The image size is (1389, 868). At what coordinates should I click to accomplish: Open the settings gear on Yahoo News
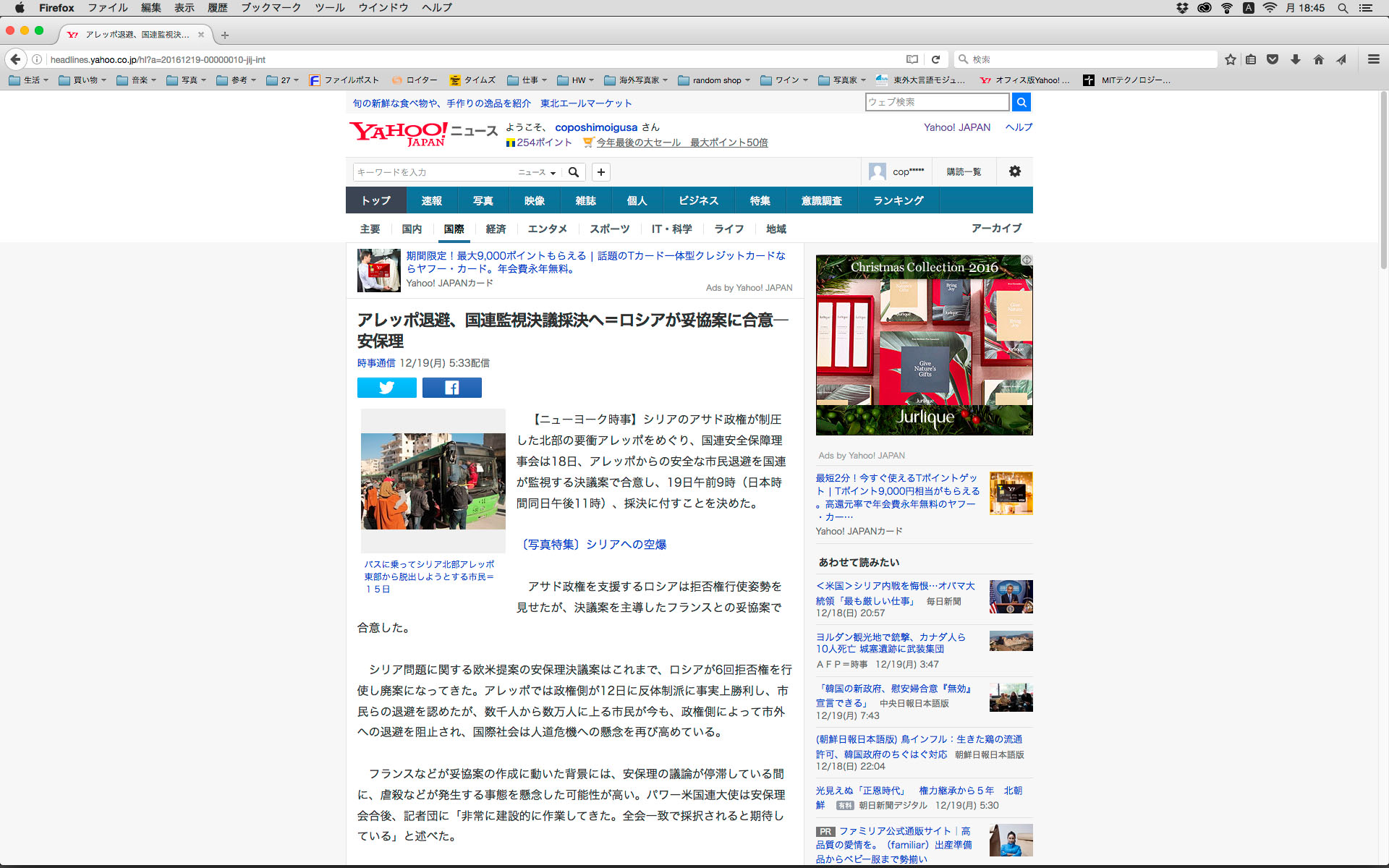[1014, 171]
